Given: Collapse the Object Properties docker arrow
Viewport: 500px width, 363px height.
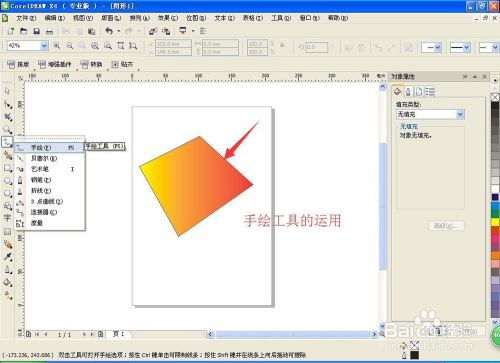Looking at the screenshot, I should coord(475,77).
